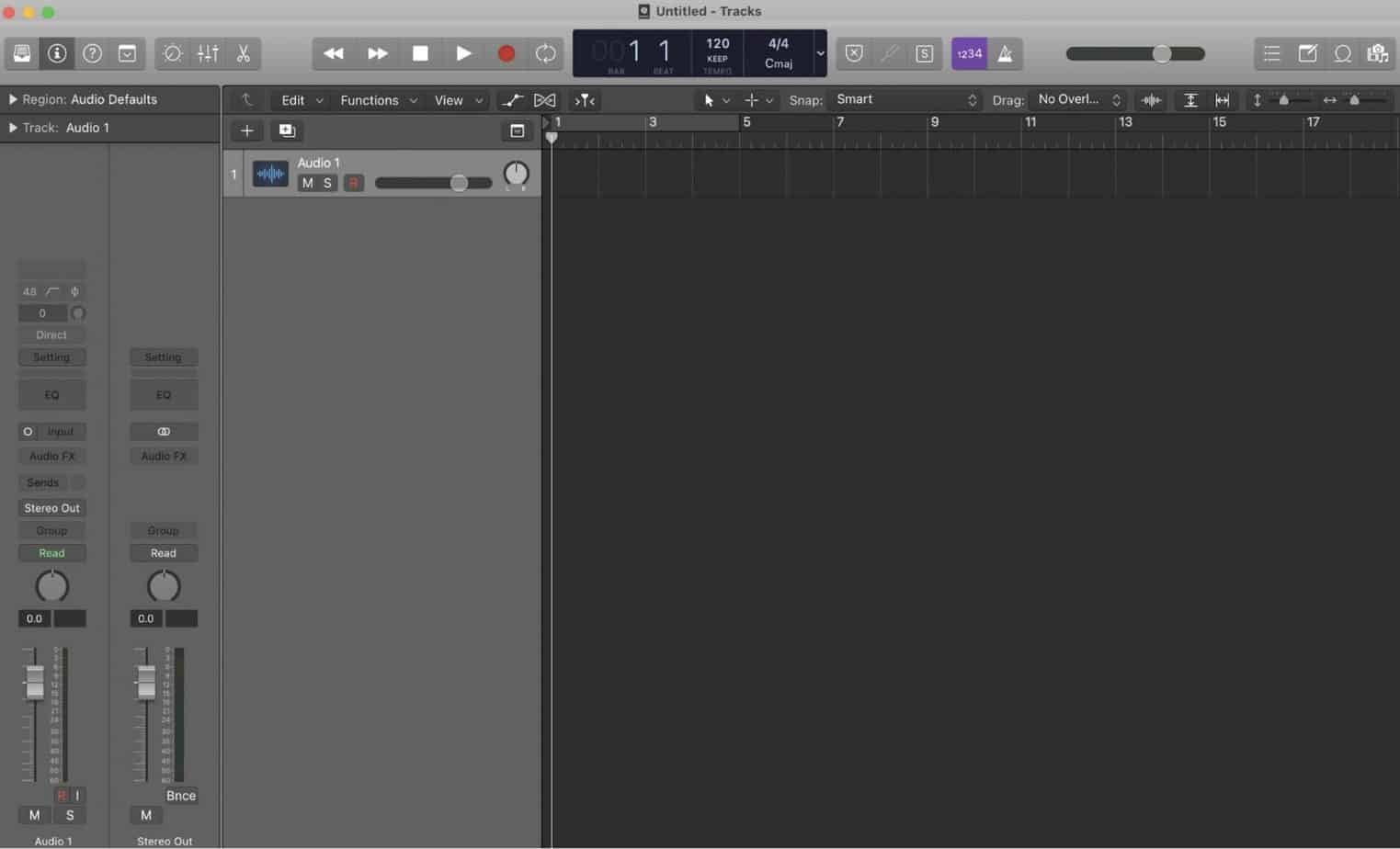Expand the Region: Audio Defaults section
This screenshot has height=849, width=1400.
(x=13, y=99)
